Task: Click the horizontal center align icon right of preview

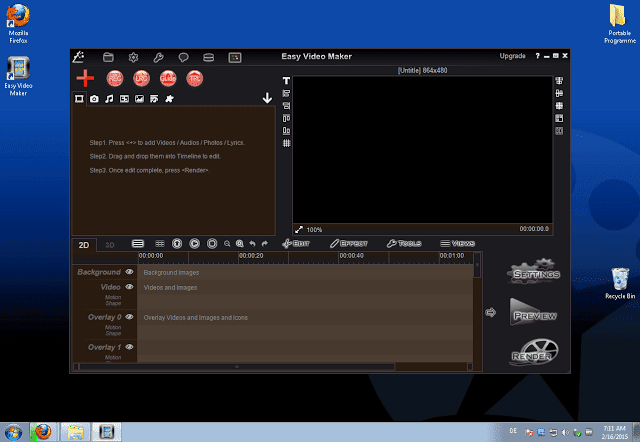Action: 559,81
